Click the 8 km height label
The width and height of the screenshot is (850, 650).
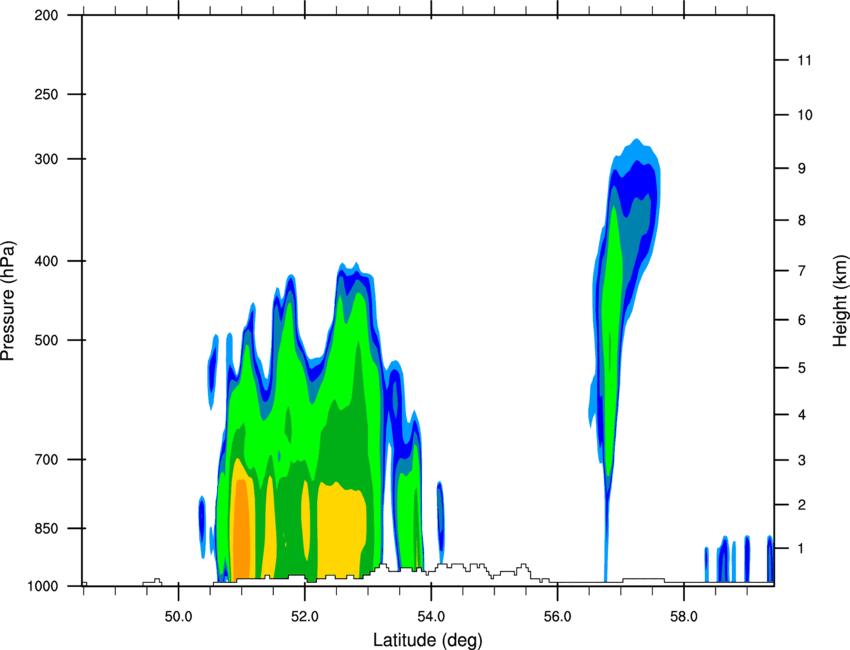pos(802,220)
